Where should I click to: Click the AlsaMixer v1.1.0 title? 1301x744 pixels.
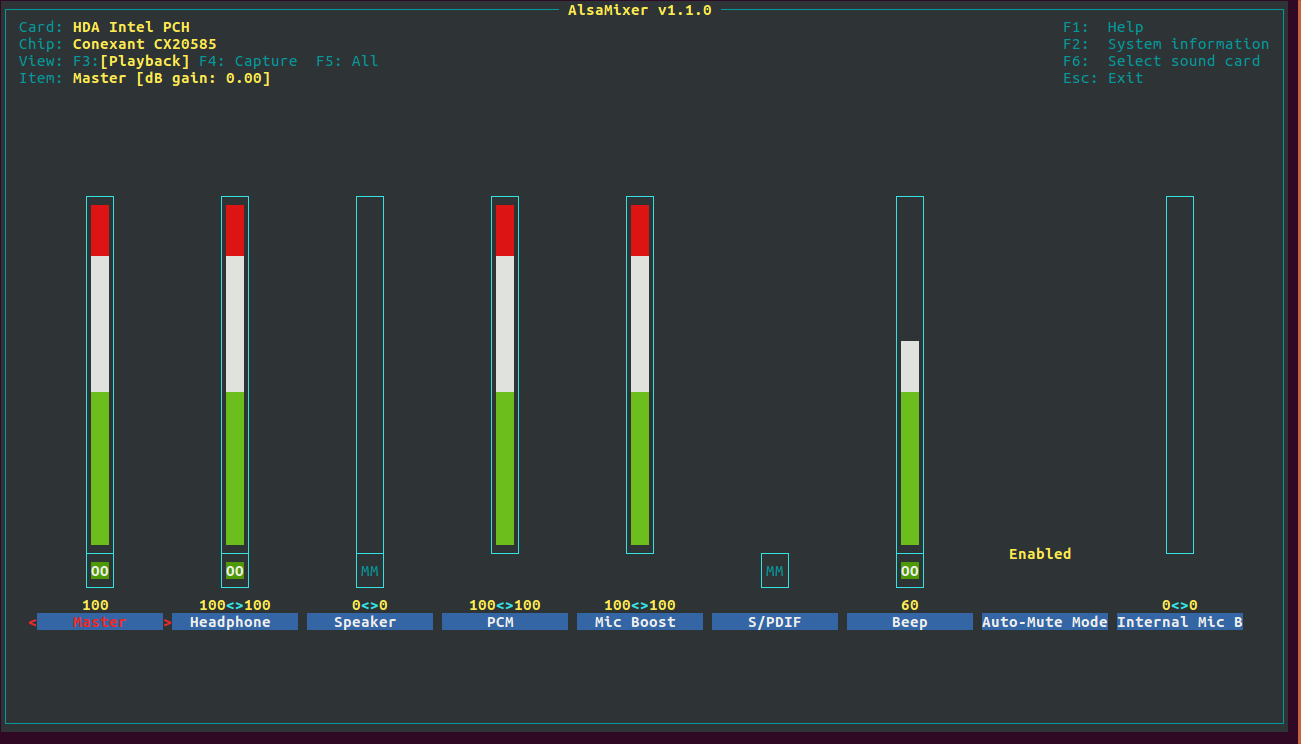tap(640, 10)
